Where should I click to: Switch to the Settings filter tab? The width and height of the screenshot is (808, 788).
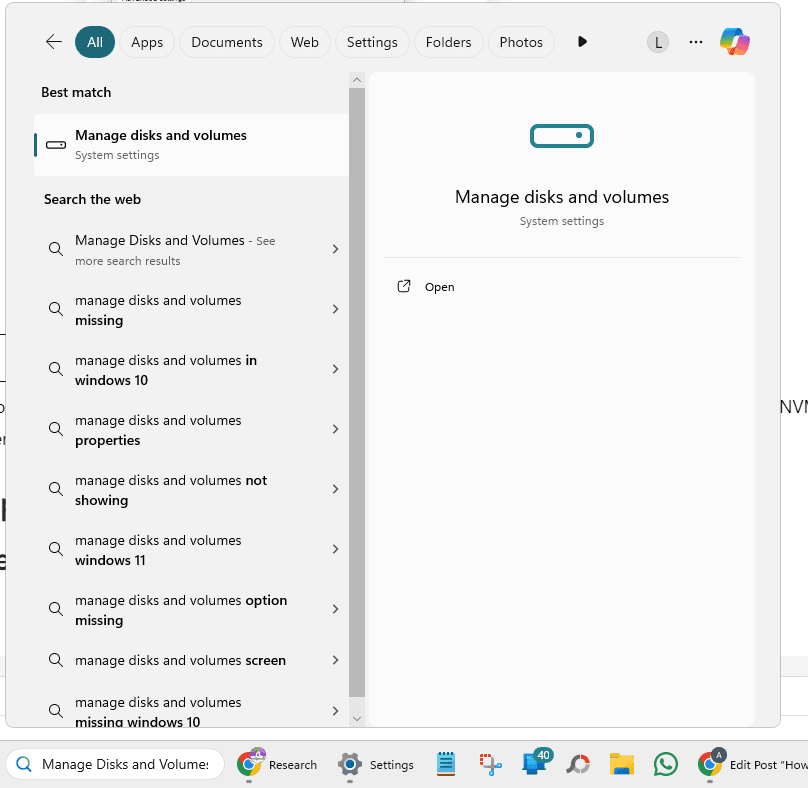coord(372,42)
